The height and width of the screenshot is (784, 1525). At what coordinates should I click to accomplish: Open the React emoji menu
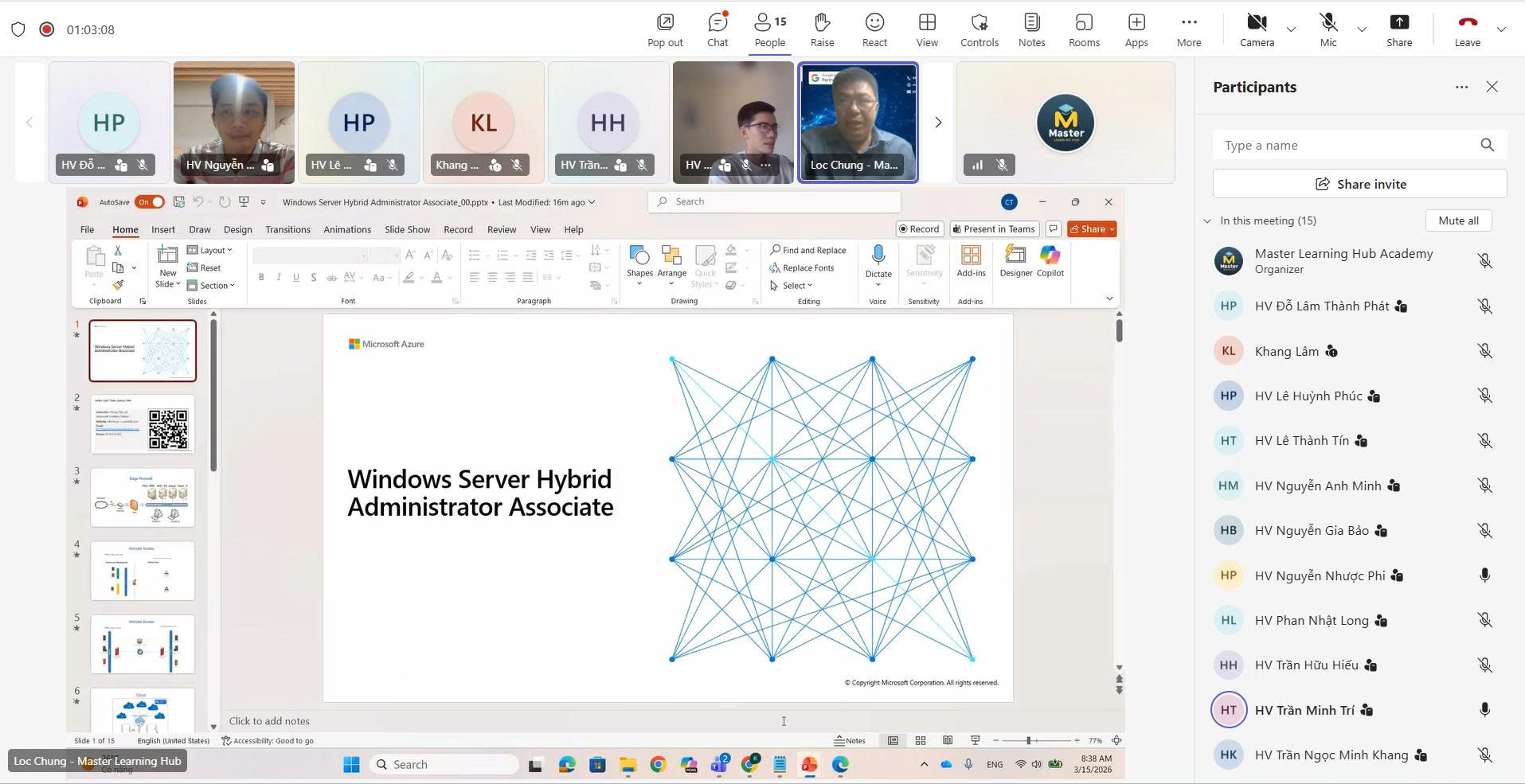(x=874, y=29)
